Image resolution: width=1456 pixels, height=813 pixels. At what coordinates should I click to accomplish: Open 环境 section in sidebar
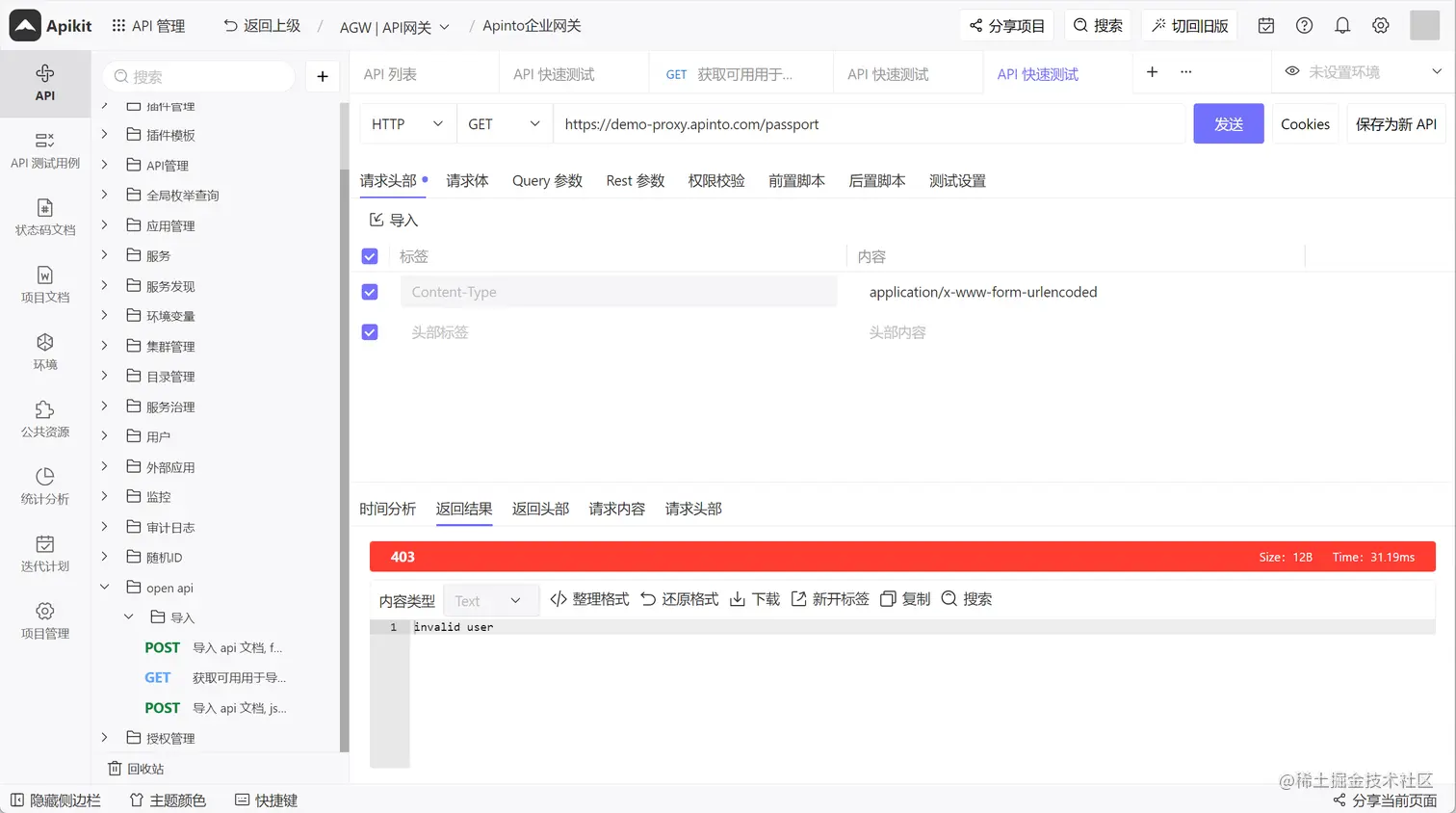click(45, 353)
